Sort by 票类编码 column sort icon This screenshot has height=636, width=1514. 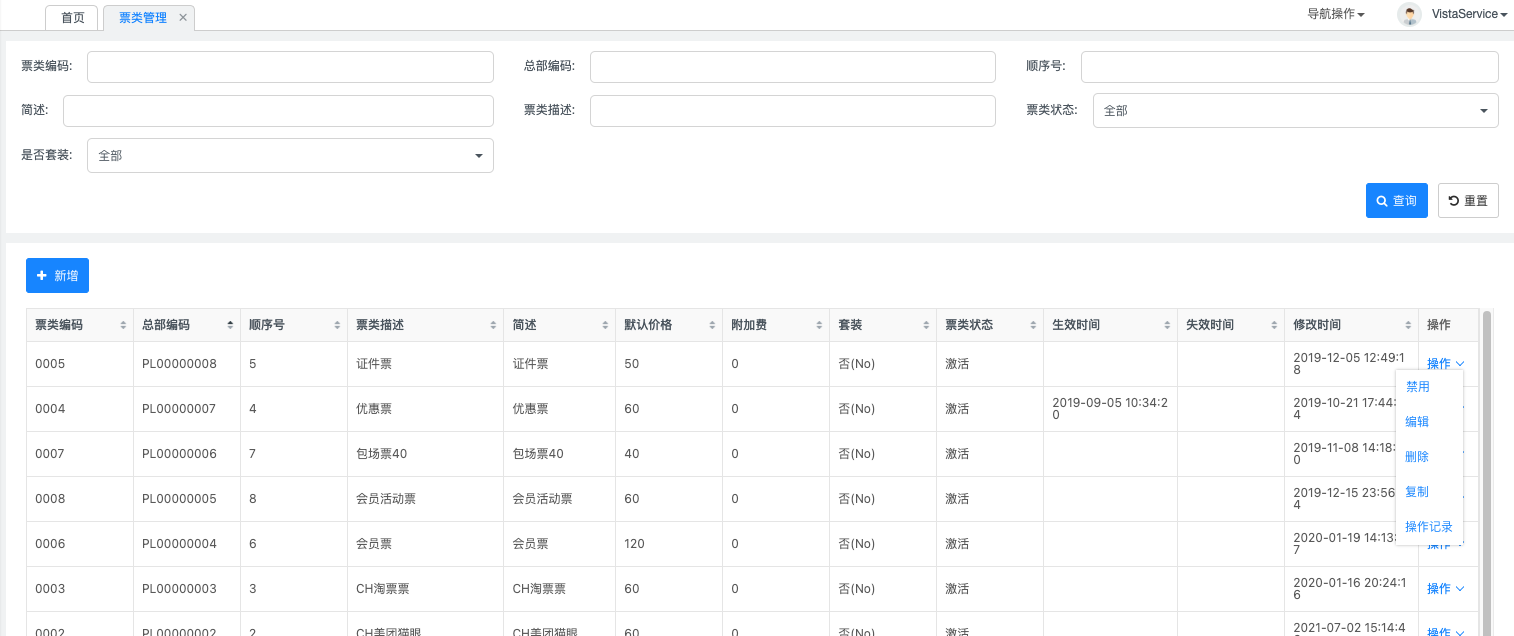tap(123, 326)
